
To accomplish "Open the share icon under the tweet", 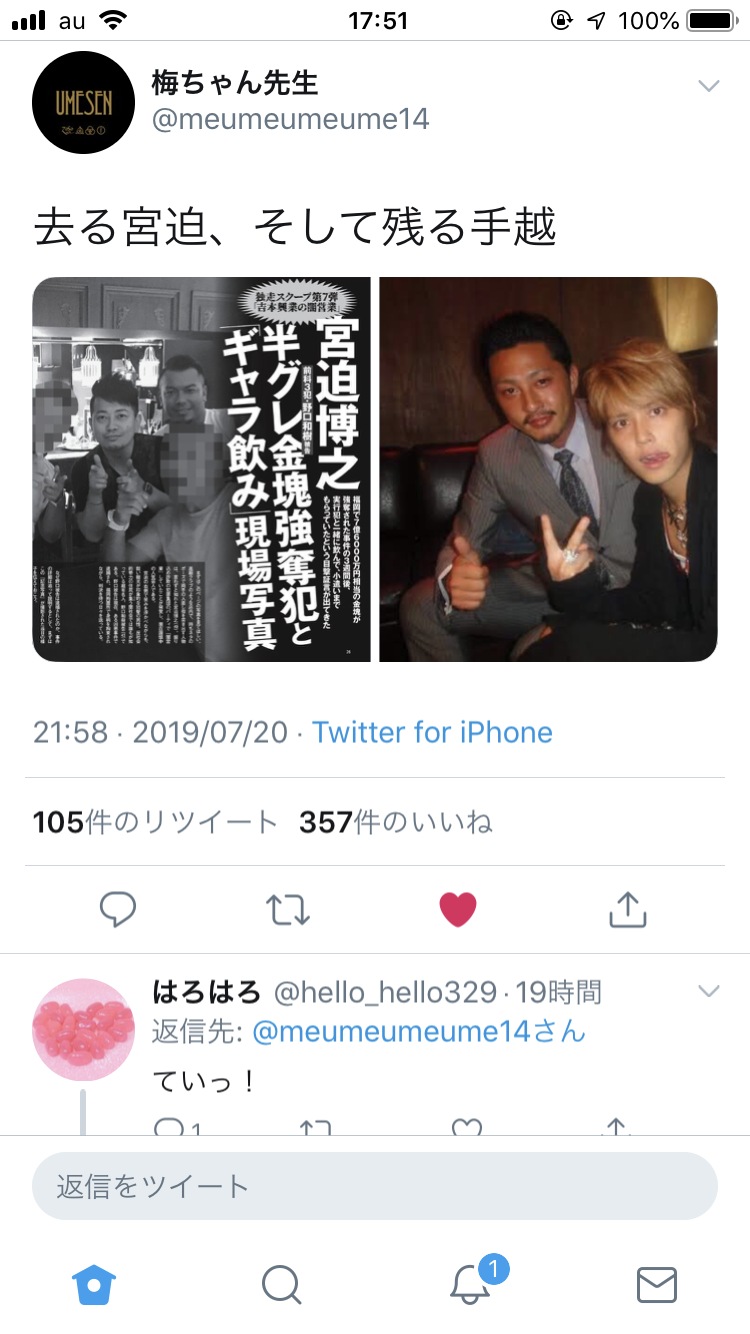I will [628, 908].
